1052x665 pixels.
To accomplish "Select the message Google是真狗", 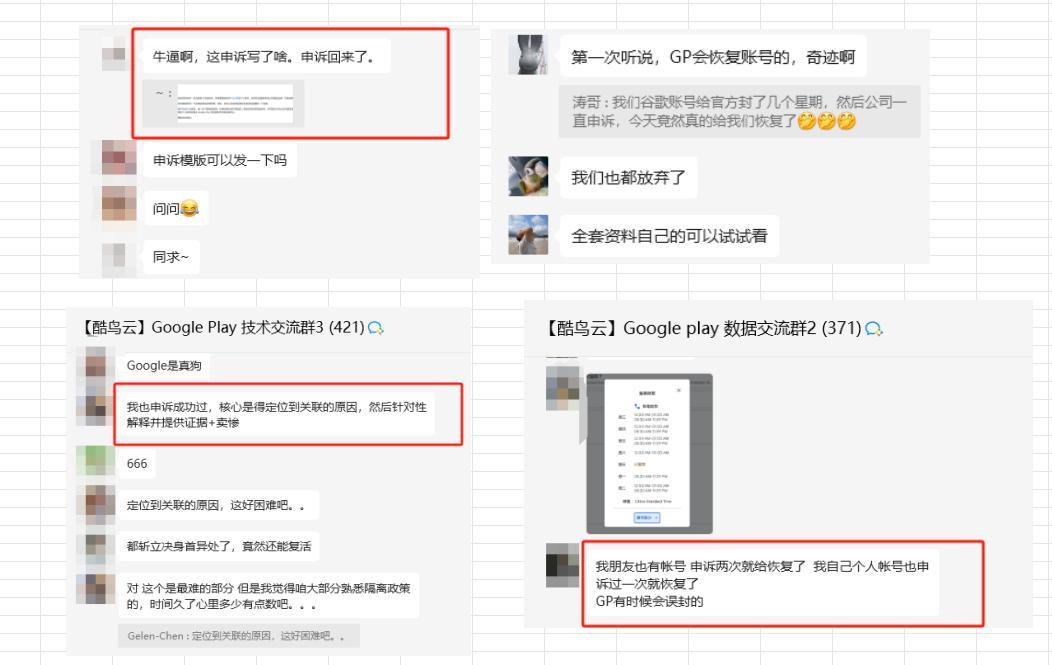I will [164, 366].
